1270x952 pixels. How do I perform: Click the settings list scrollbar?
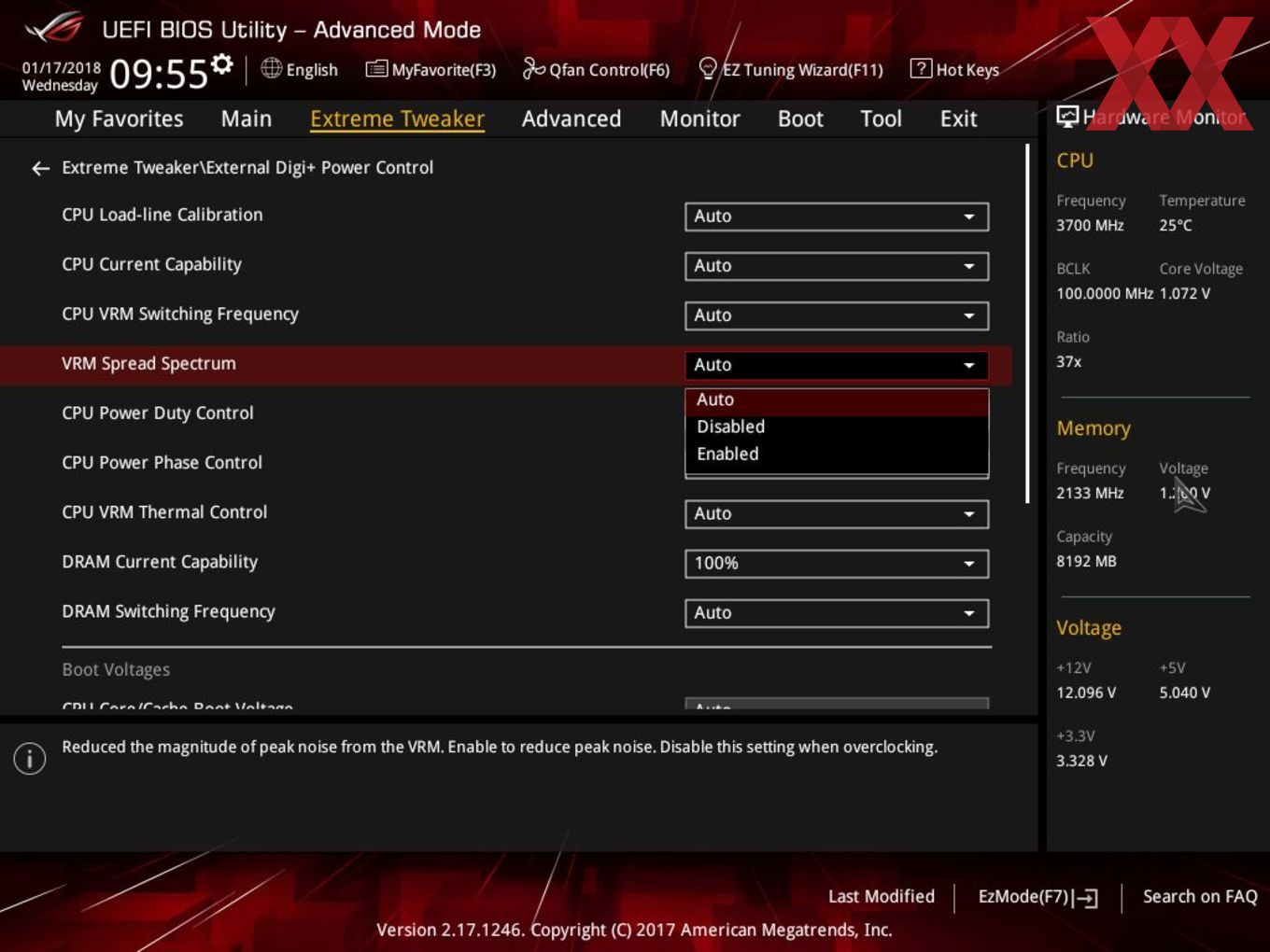click(x=1027, y=324)
